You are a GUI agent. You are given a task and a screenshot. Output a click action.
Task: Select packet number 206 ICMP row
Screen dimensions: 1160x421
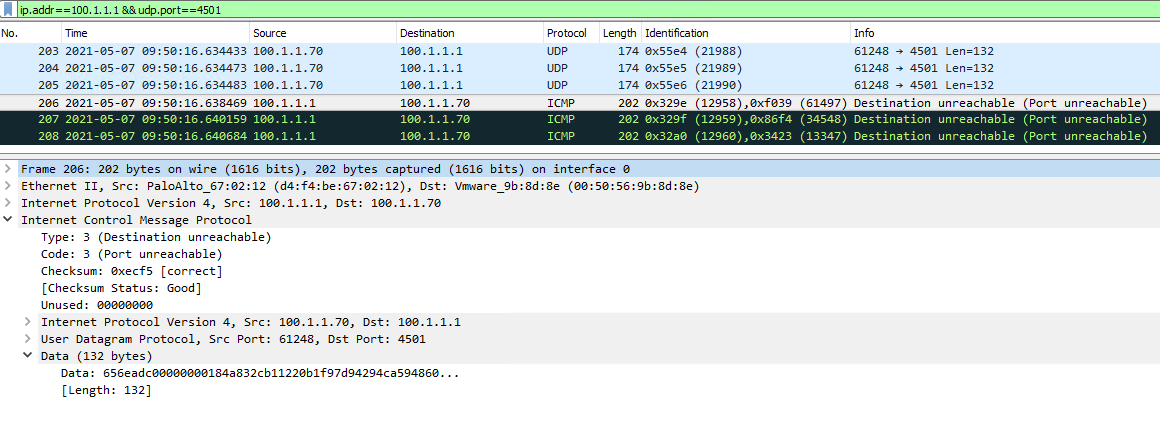[580, 103]
